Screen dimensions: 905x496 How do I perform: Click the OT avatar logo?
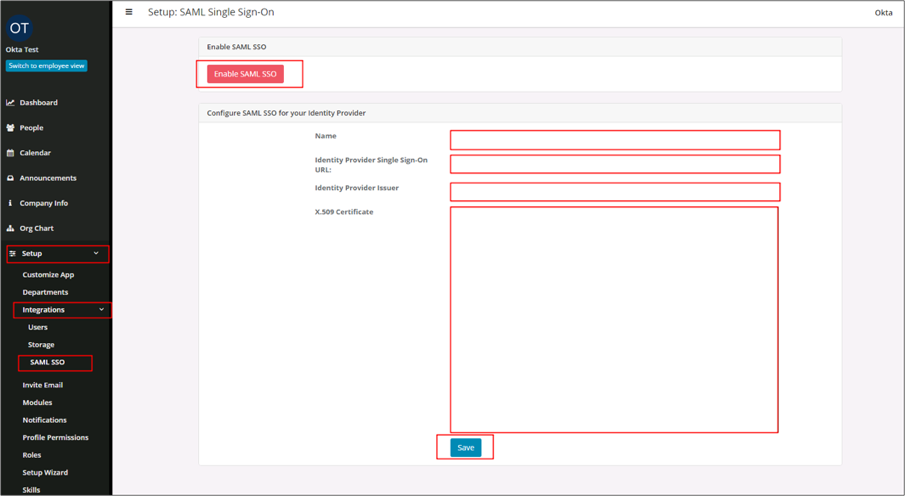pyautogui.click(x=19, y=28)
